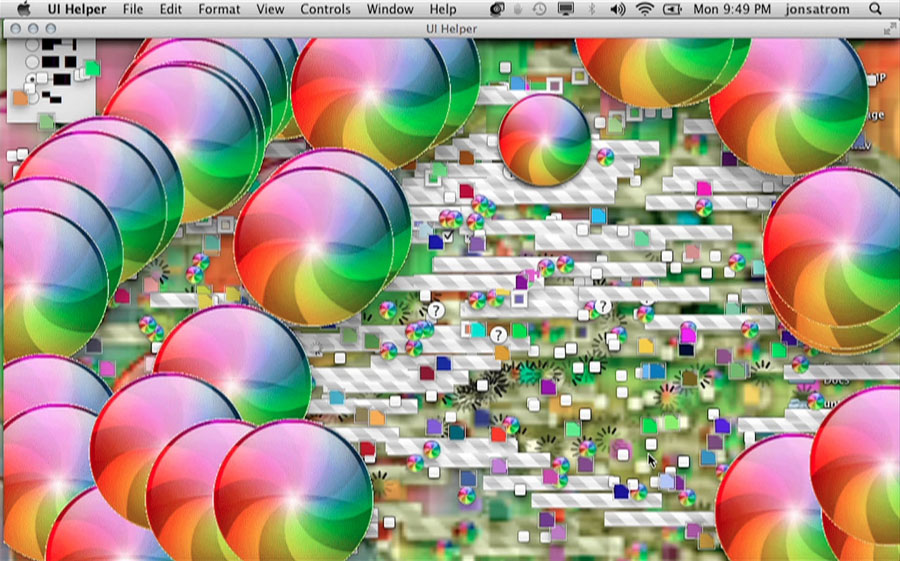Image resolution: width=900 pixels, height=561 pixels.
Task: Open the Controls menu
Action: tap(325, 9)
